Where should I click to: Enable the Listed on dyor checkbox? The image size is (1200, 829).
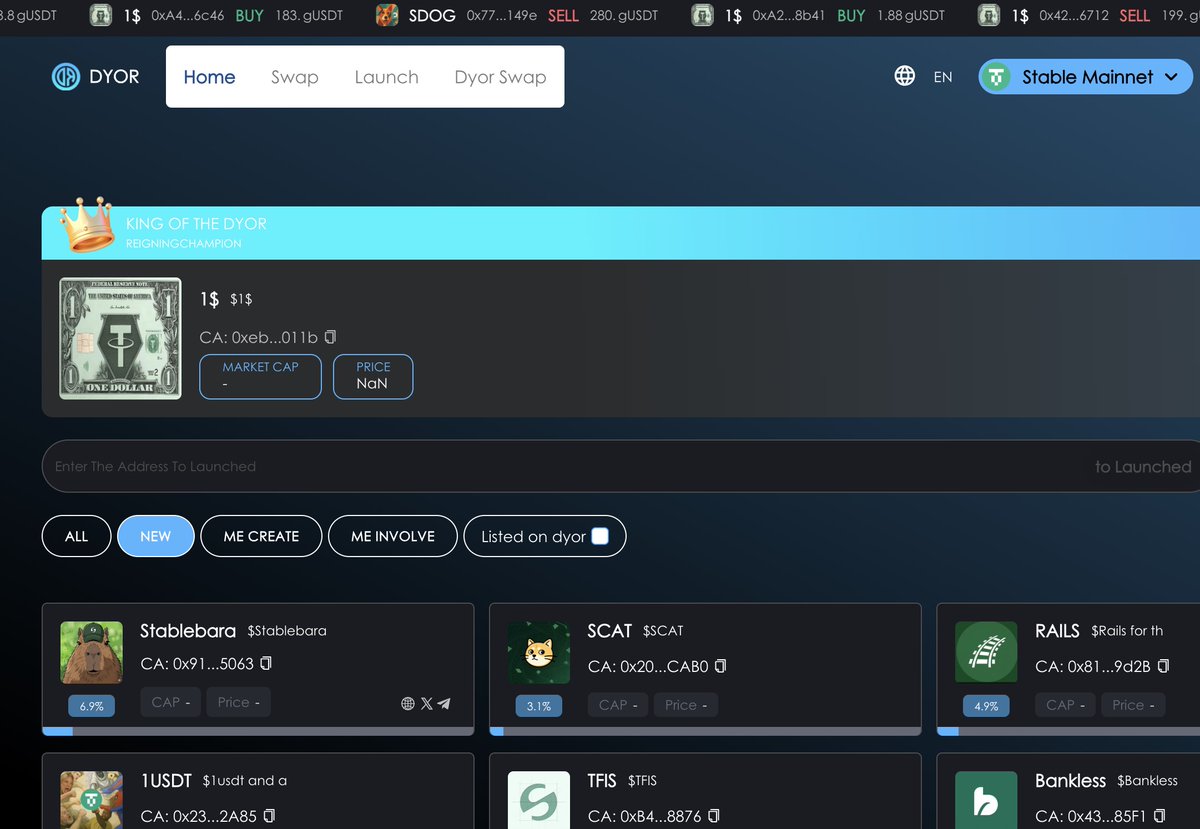(600, 536)
